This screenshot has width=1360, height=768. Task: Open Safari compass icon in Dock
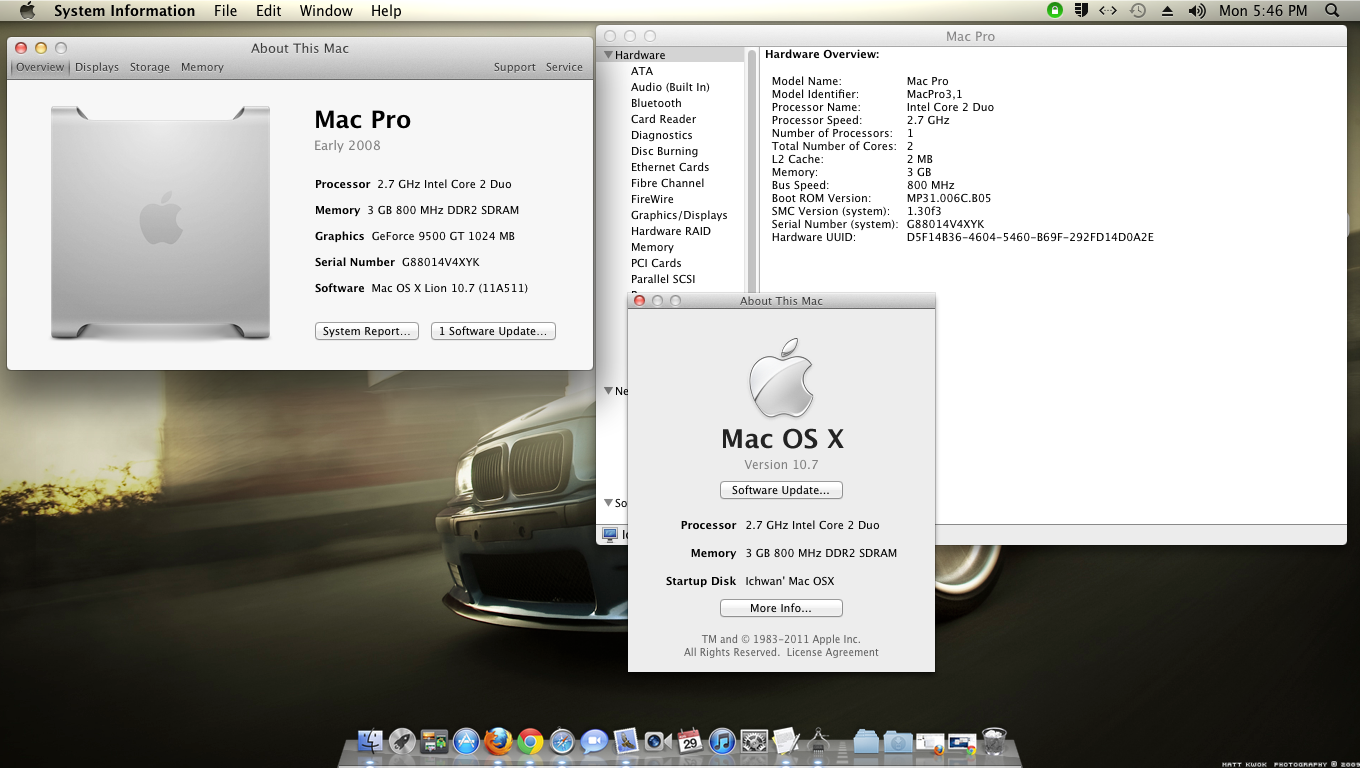tap(562, 741)
